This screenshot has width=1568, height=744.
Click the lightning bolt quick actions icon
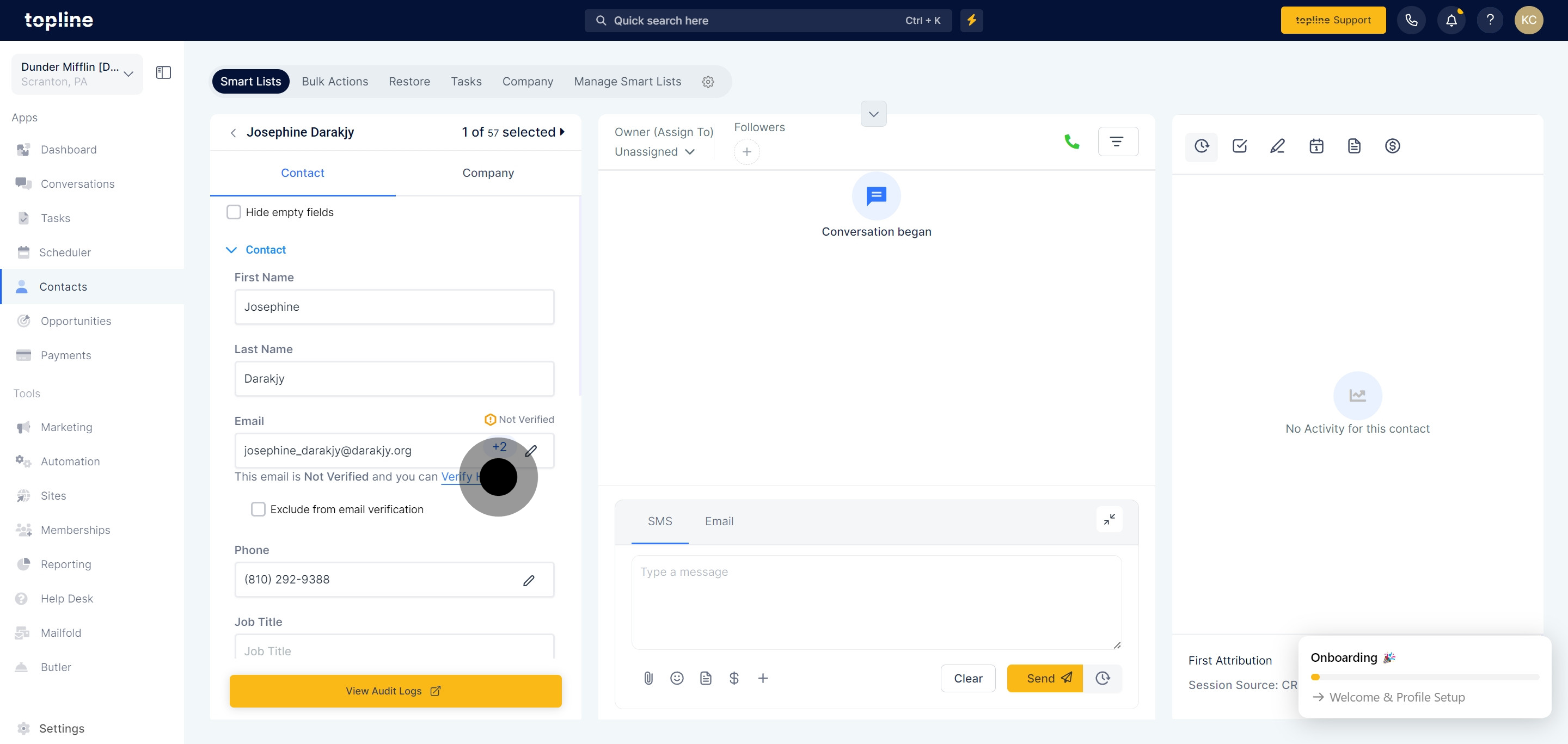click(x=971, y=20)
